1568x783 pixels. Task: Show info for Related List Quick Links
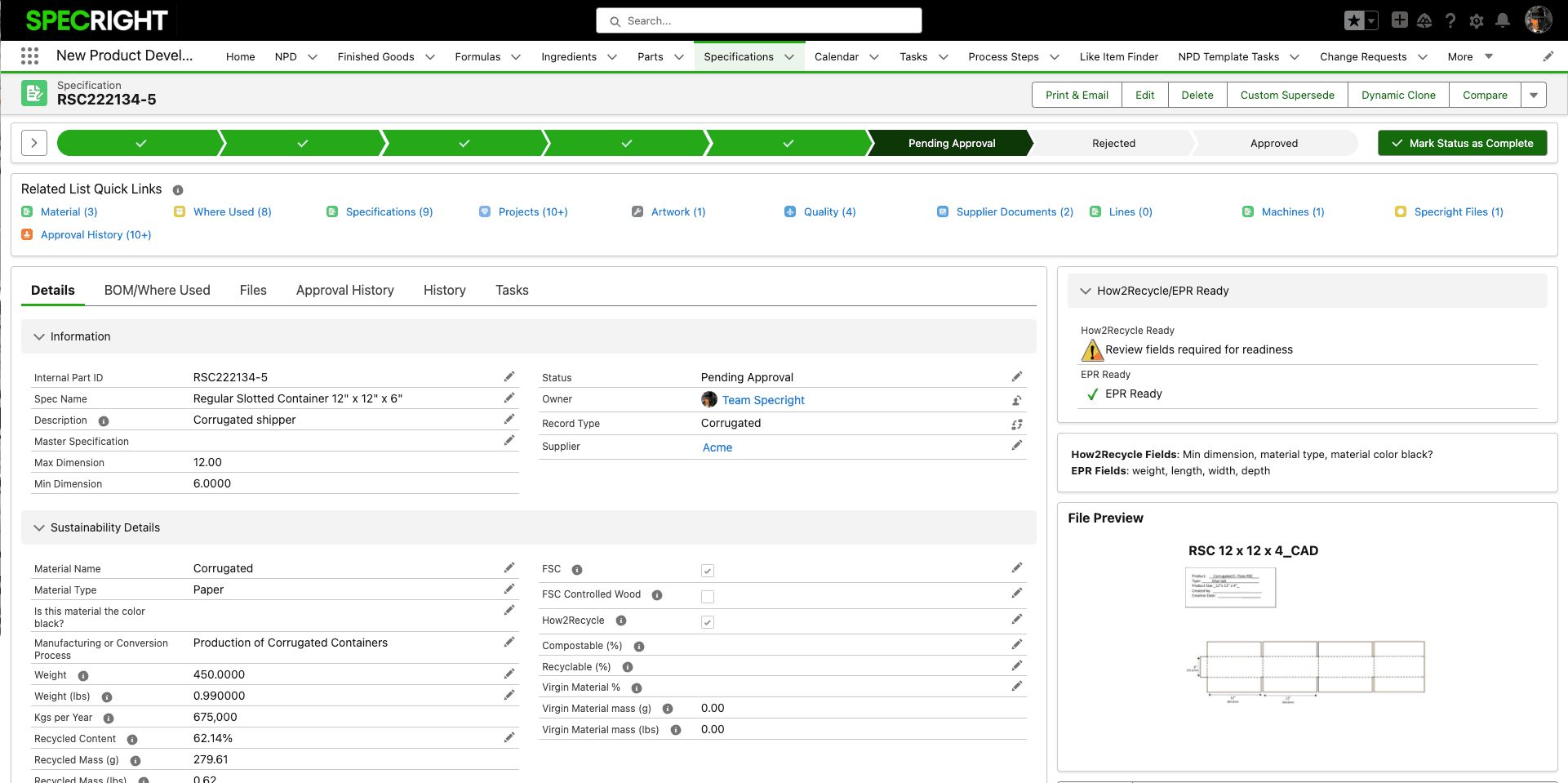pyautogui.click(x=178, y=189)
